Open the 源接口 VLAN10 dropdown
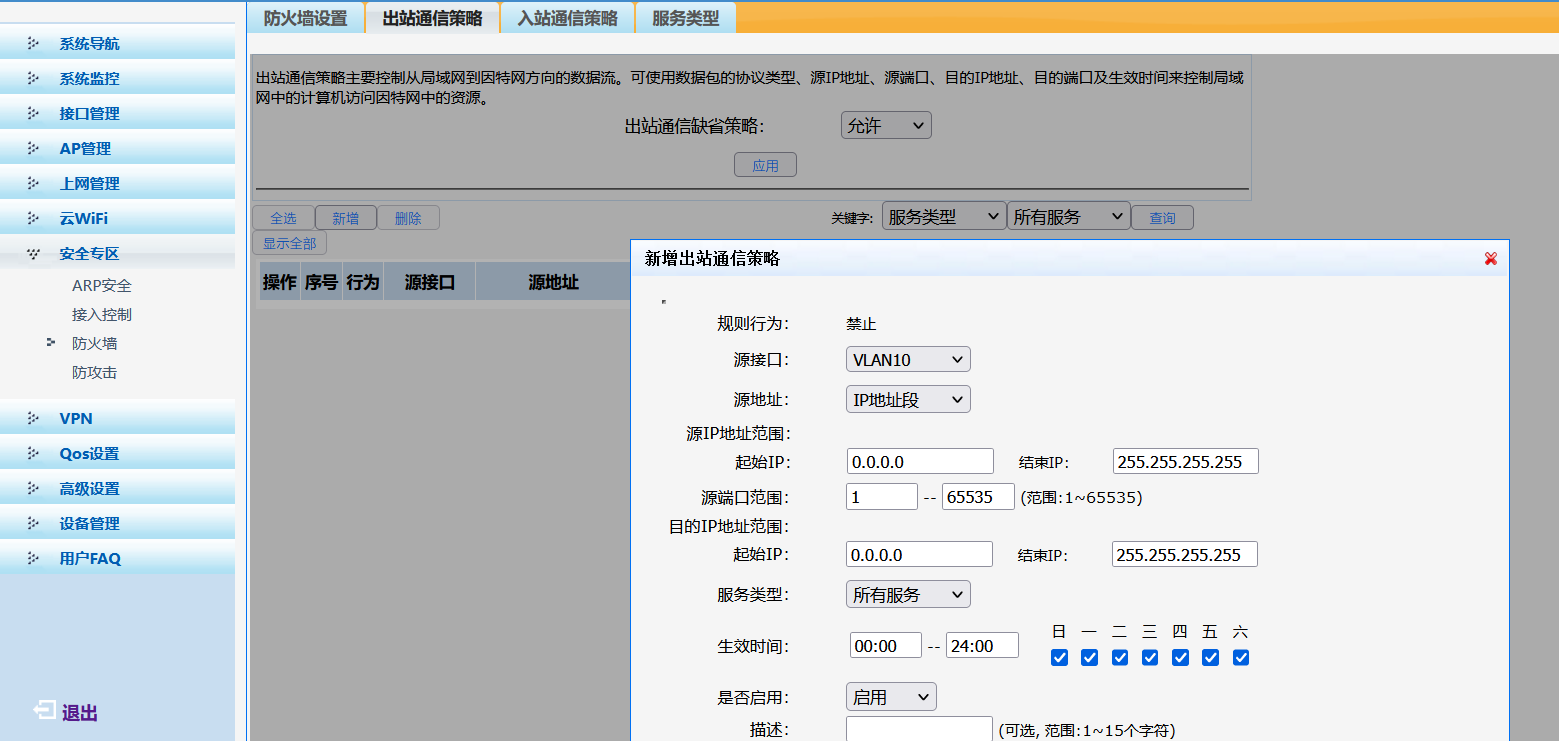1559x741 pixels. (x=907, y=360)
